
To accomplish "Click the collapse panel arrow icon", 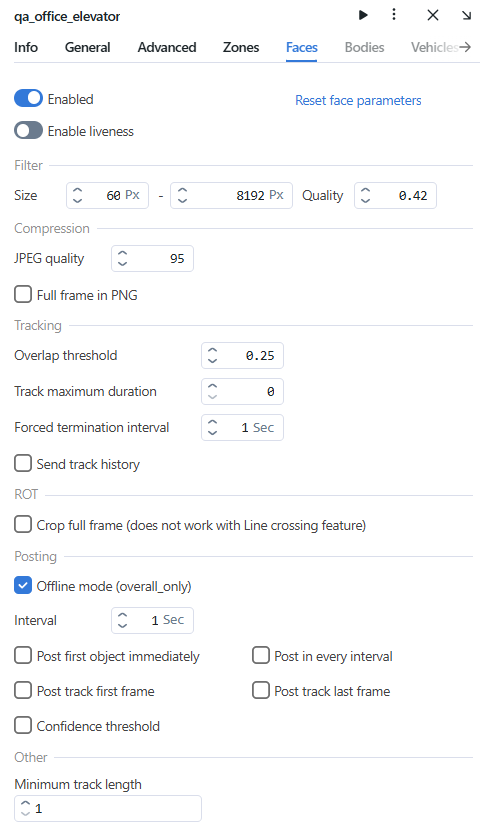I will click(x=467, y=15).
